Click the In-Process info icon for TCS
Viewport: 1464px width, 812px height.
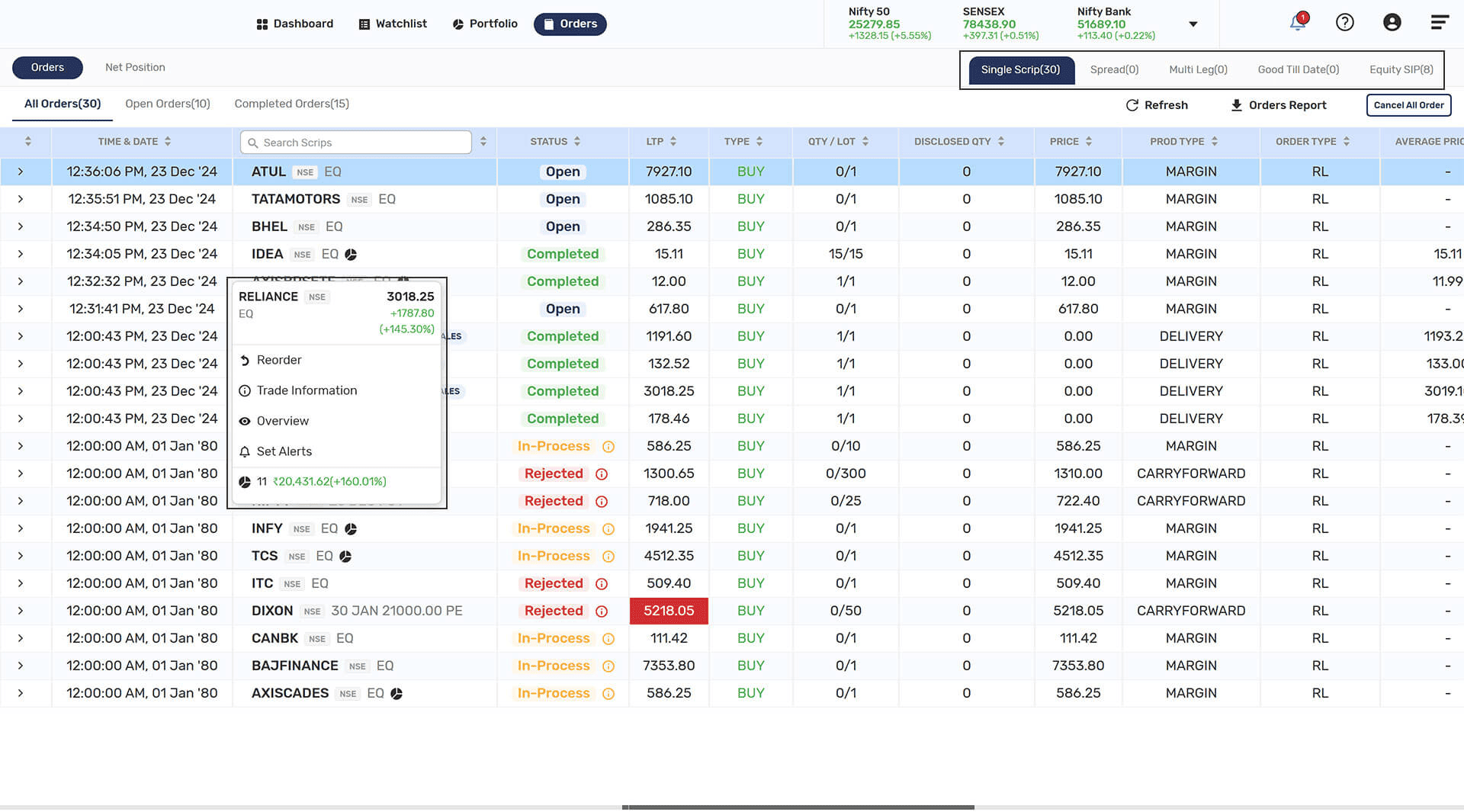point(608,557)
